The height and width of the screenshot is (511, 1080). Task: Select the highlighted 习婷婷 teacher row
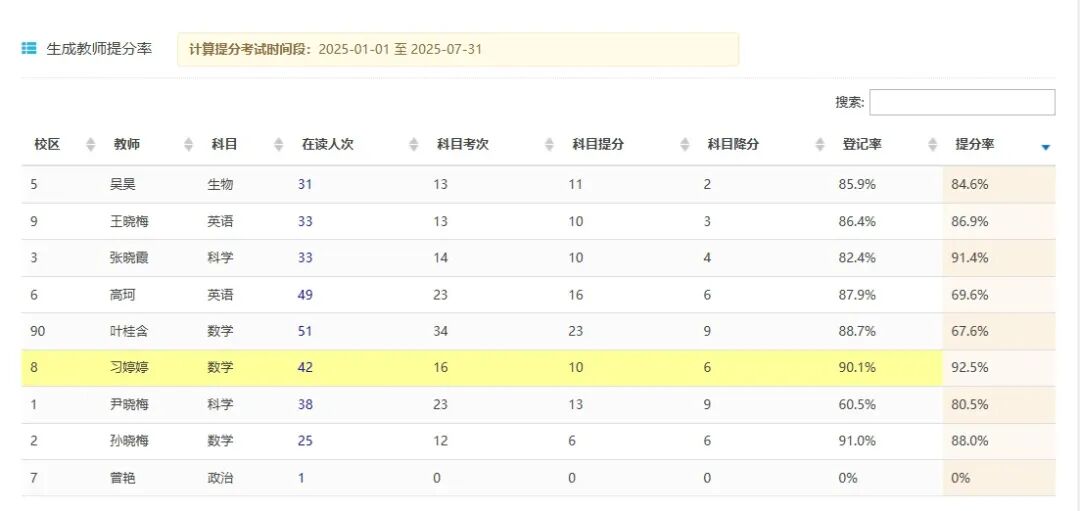pos(129,367)
